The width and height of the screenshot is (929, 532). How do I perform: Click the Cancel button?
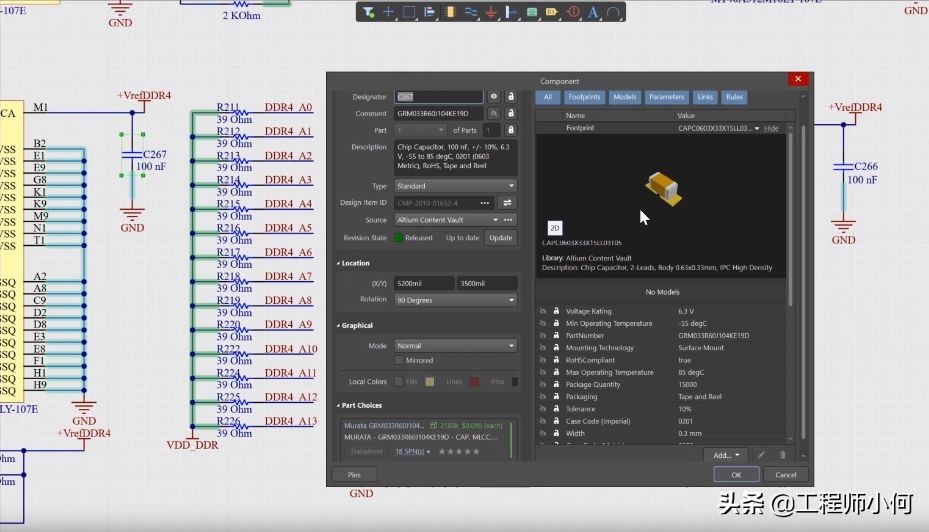(x=786, y=475)
